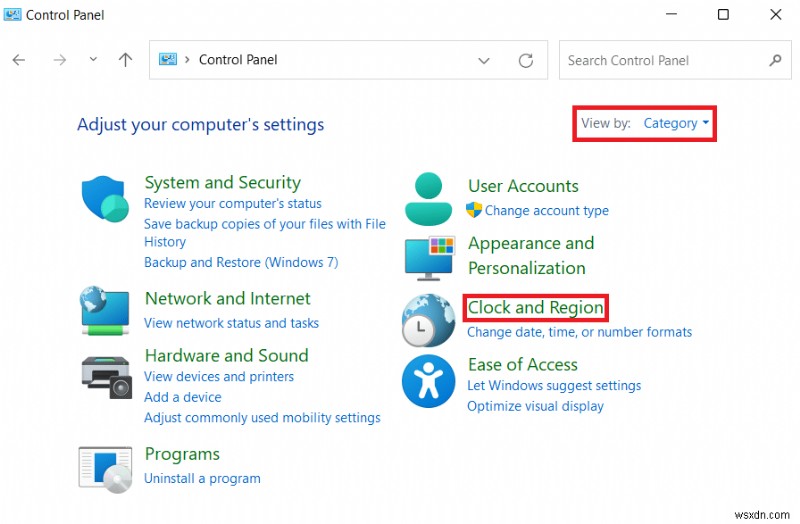Click the Clock and Region globe icon
800x524 pixels.
(428, 320)
